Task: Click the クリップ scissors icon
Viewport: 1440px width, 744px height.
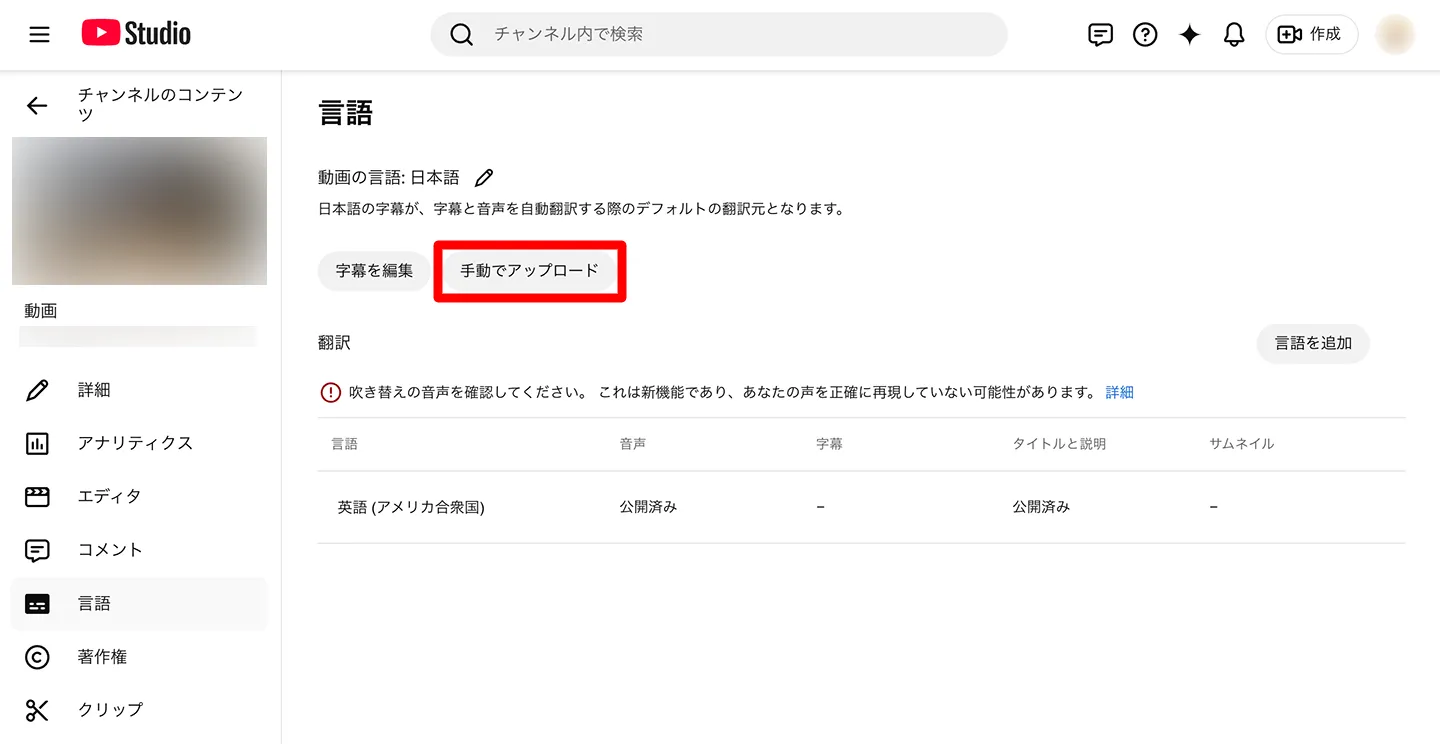Action: click(x=37, y=710)
